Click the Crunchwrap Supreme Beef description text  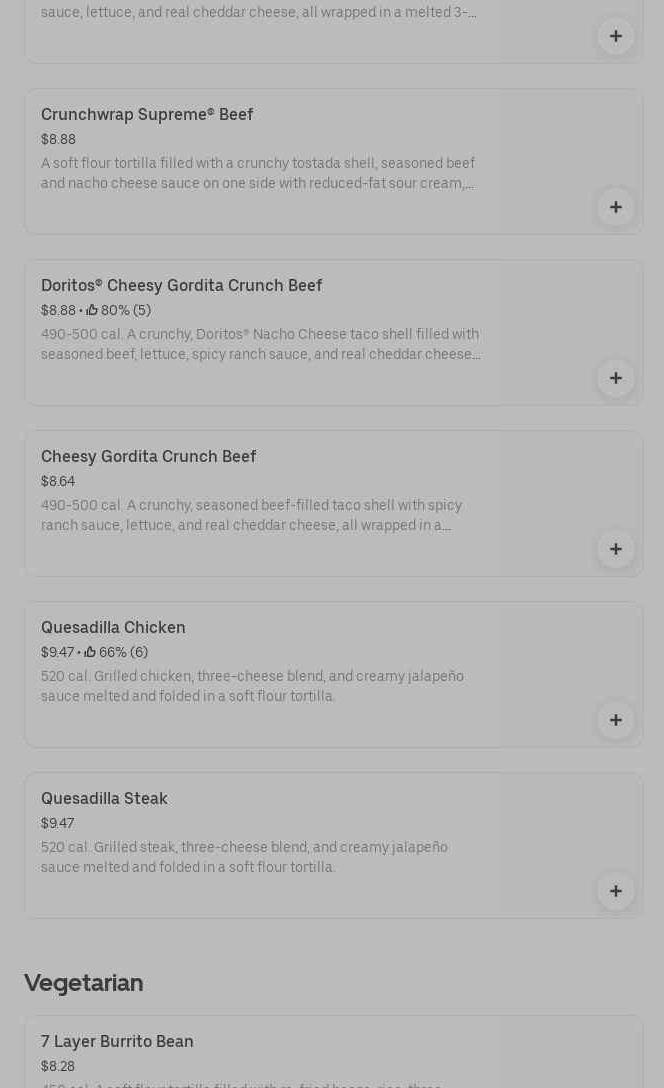(258, 173)
